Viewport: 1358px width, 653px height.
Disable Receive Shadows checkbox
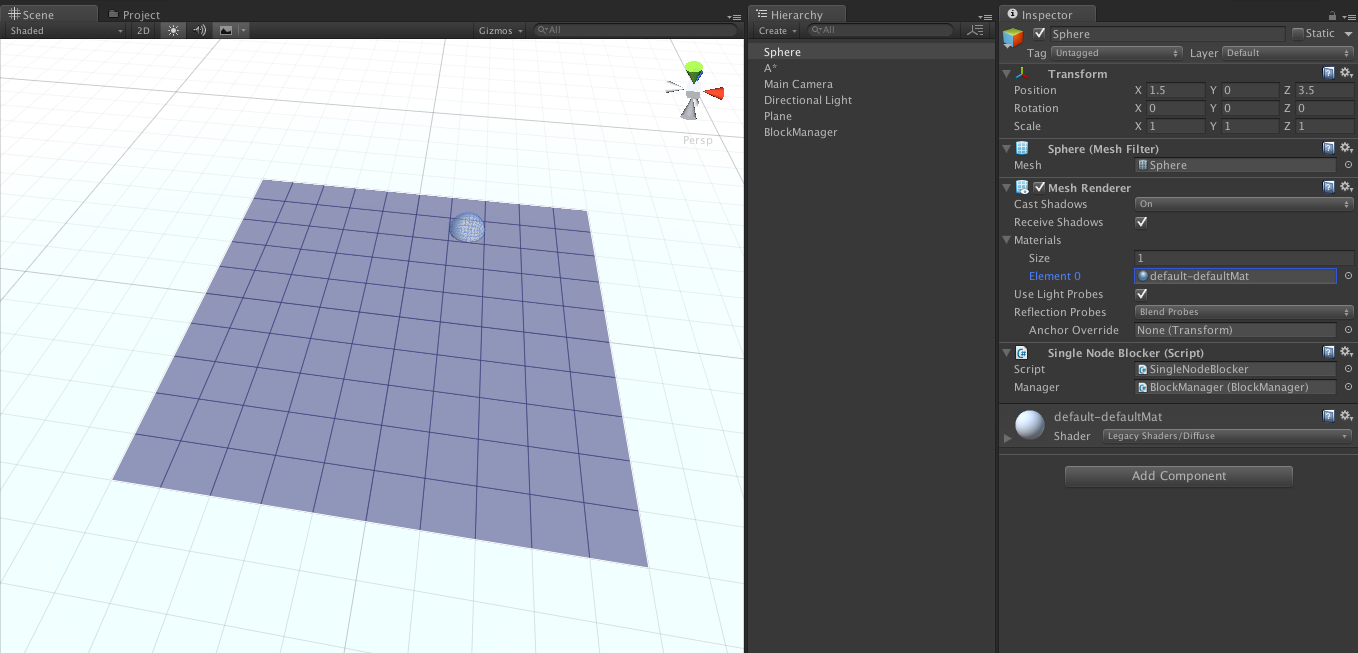tap(1141, 222)
